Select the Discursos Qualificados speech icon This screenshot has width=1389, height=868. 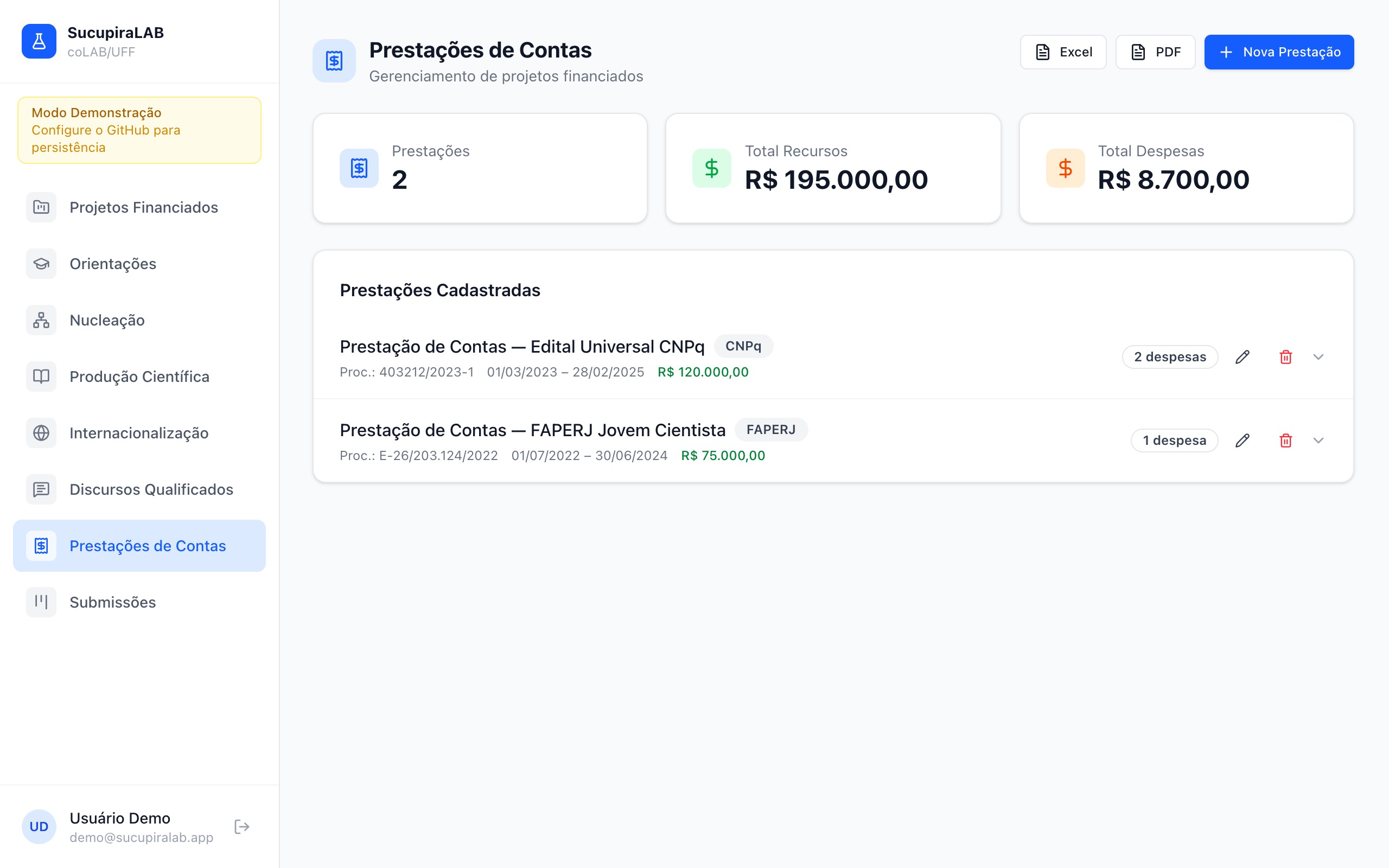pos(41,489)
